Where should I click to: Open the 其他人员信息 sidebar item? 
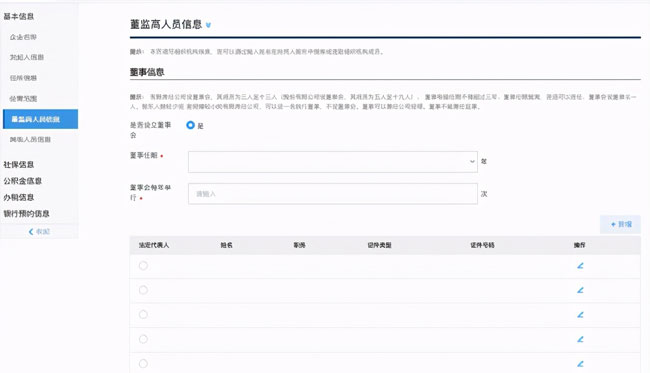click(x=30, y=140)
